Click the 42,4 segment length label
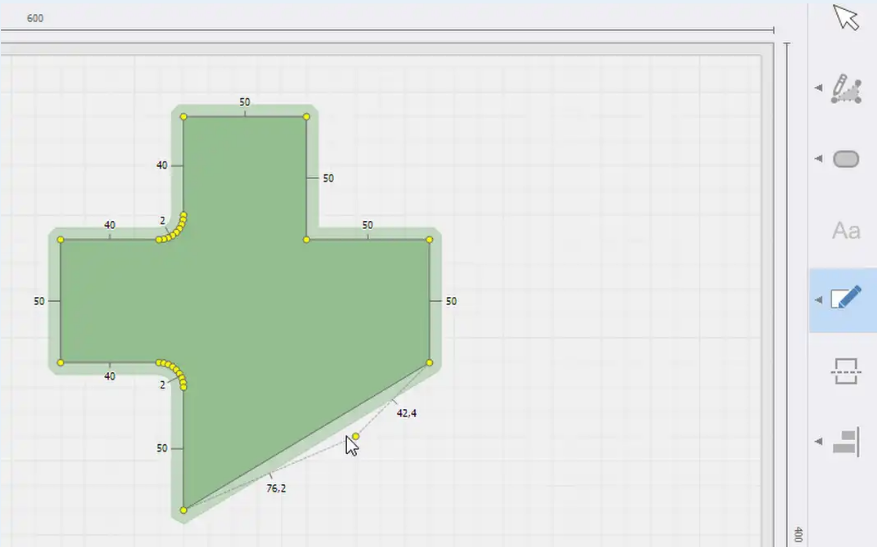Screen dimensions: 877x547 coord(407,413)
